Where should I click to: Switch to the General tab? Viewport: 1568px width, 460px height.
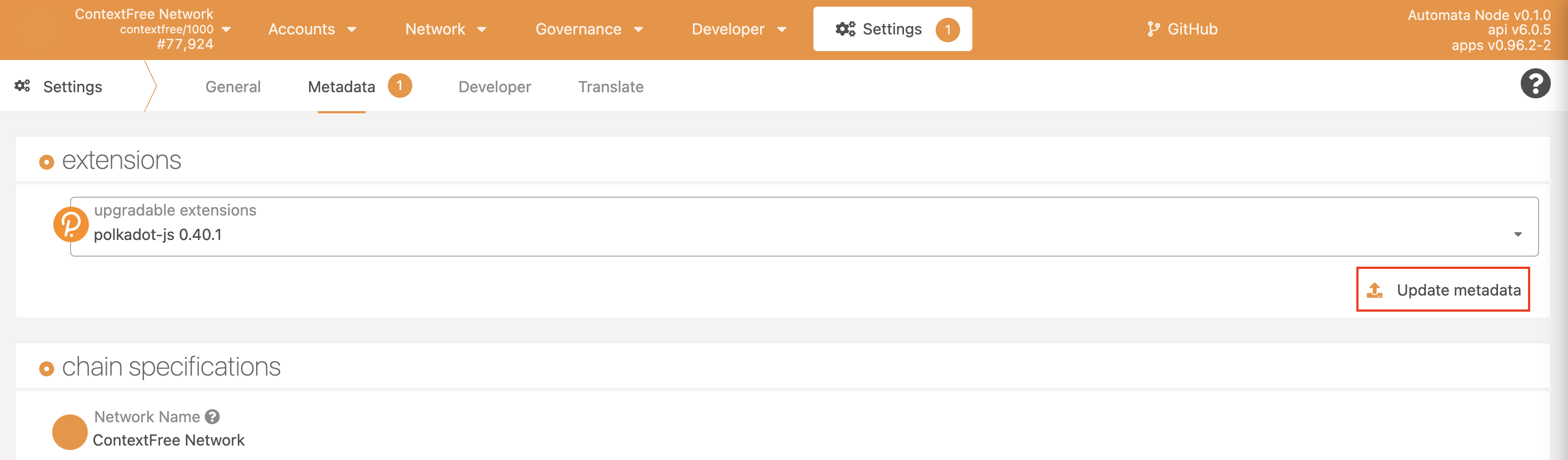tap(233, 87)
